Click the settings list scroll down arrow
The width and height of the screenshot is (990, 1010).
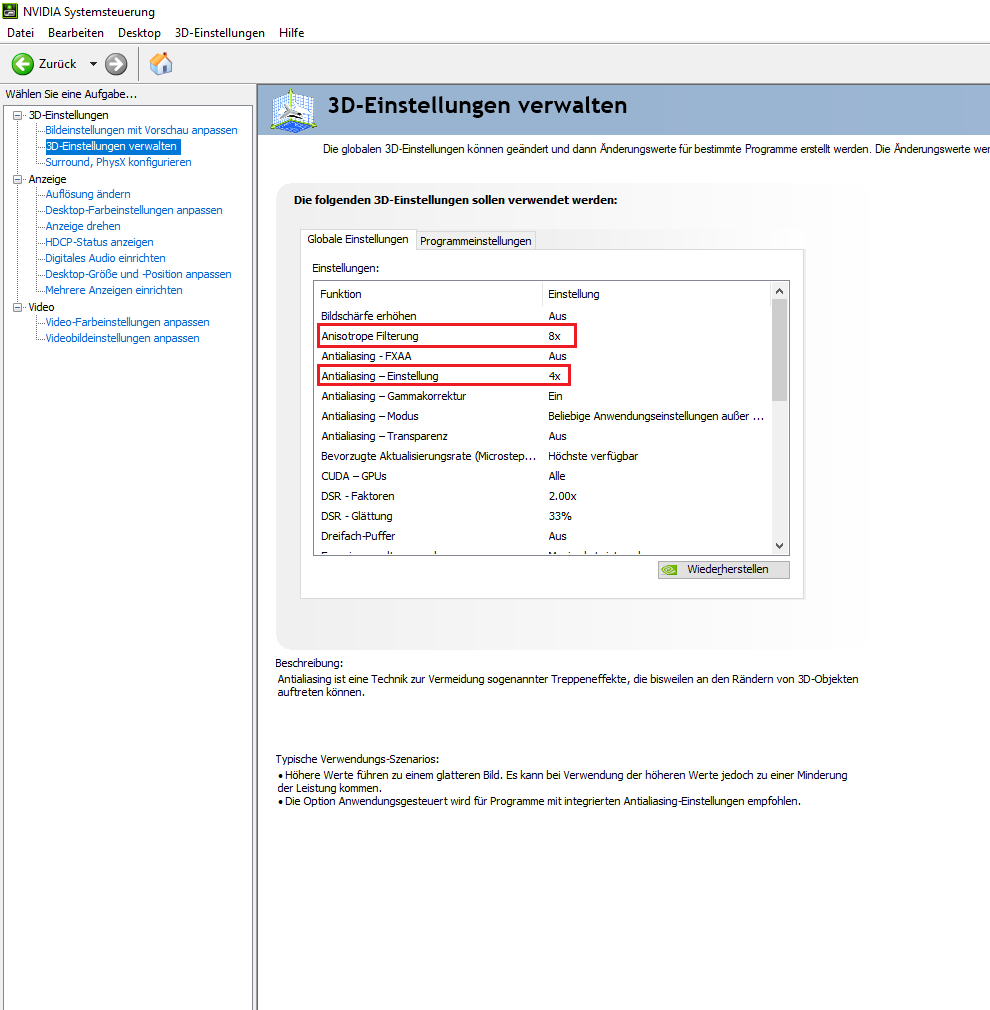779,546
